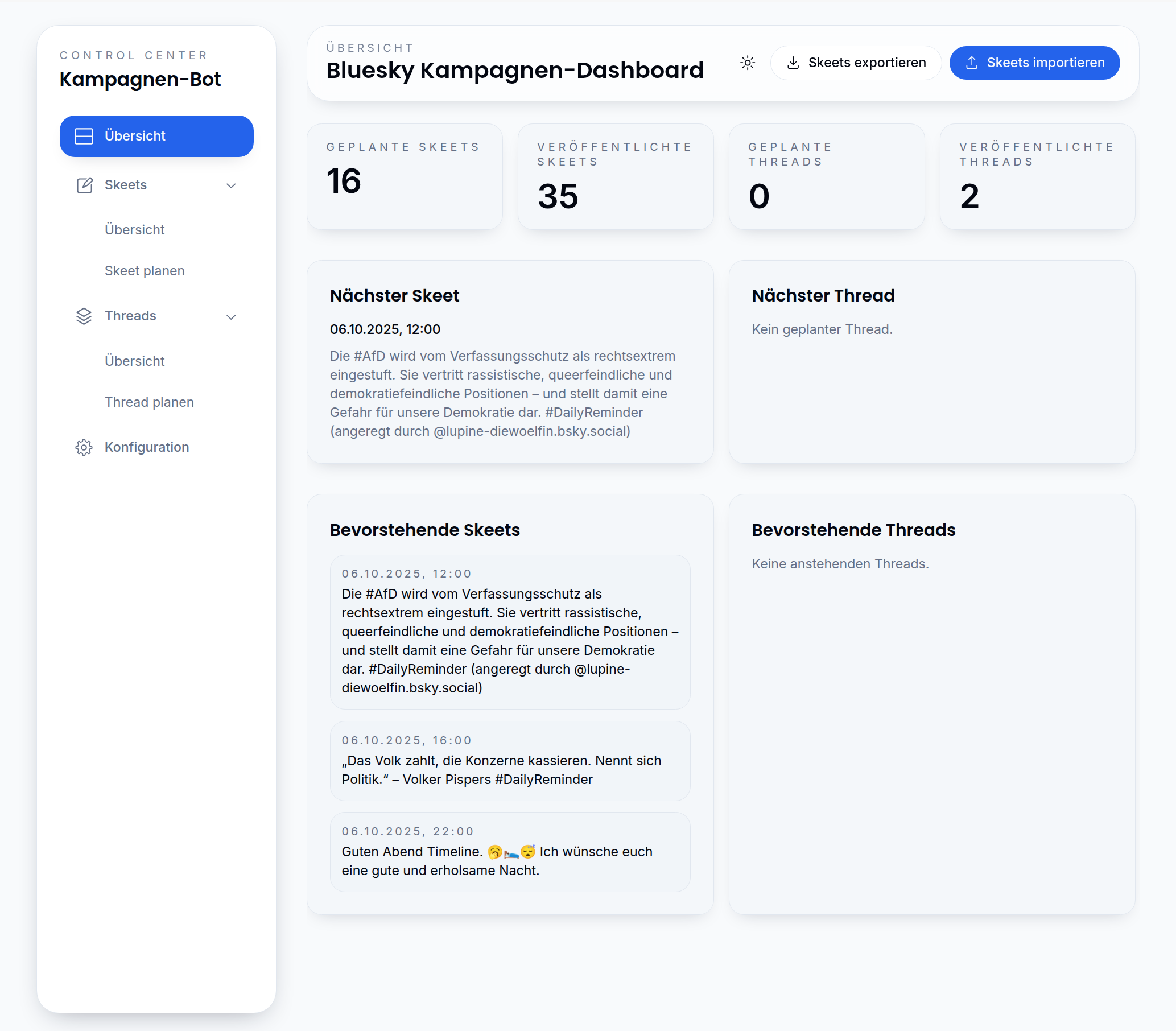This screenshot has height=1031, width=1176.
Task: Collapse the Threads section chevron
Action: (232, 316)
